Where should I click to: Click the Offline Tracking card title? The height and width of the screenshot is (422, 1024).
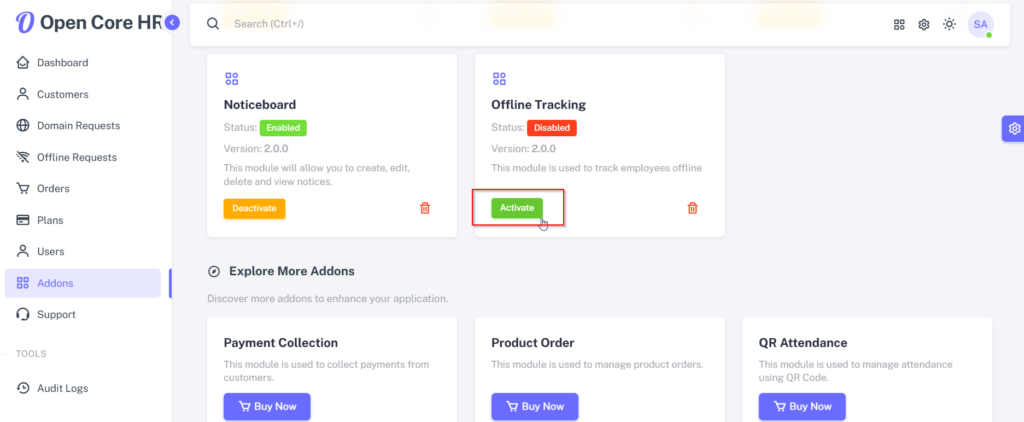[x=539, y=105]
